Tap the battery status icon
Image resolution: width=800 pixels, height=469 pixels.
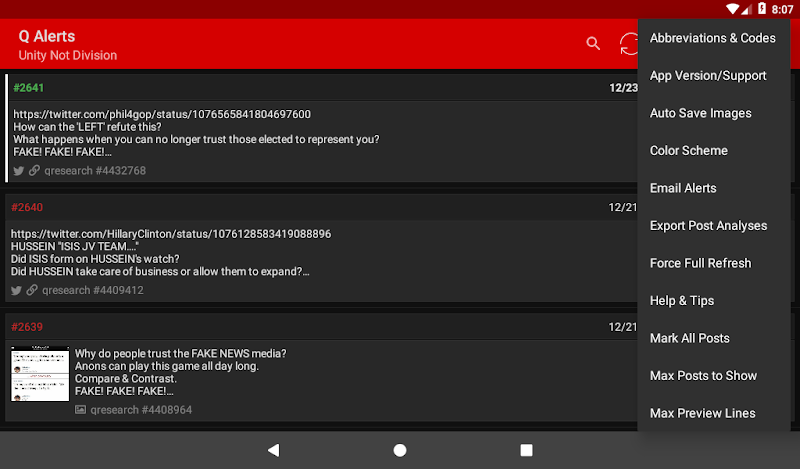[762, 9]
